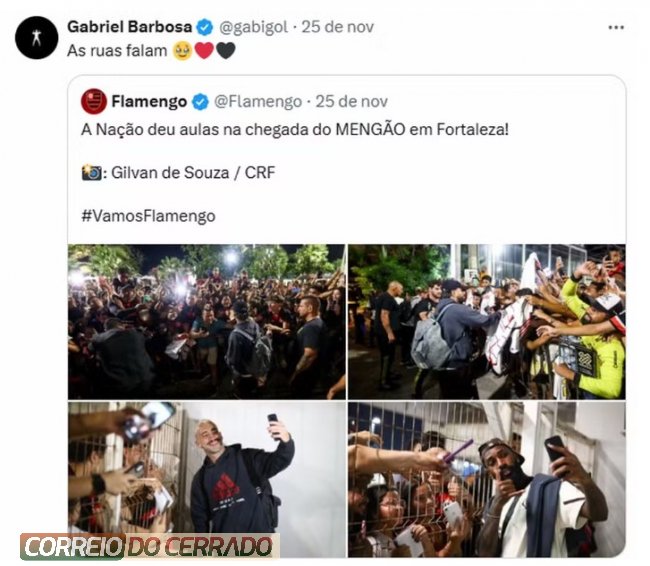Click Flamengo's blue verified badge
Viewport: 650px width, 566px height.
point(200,102)
